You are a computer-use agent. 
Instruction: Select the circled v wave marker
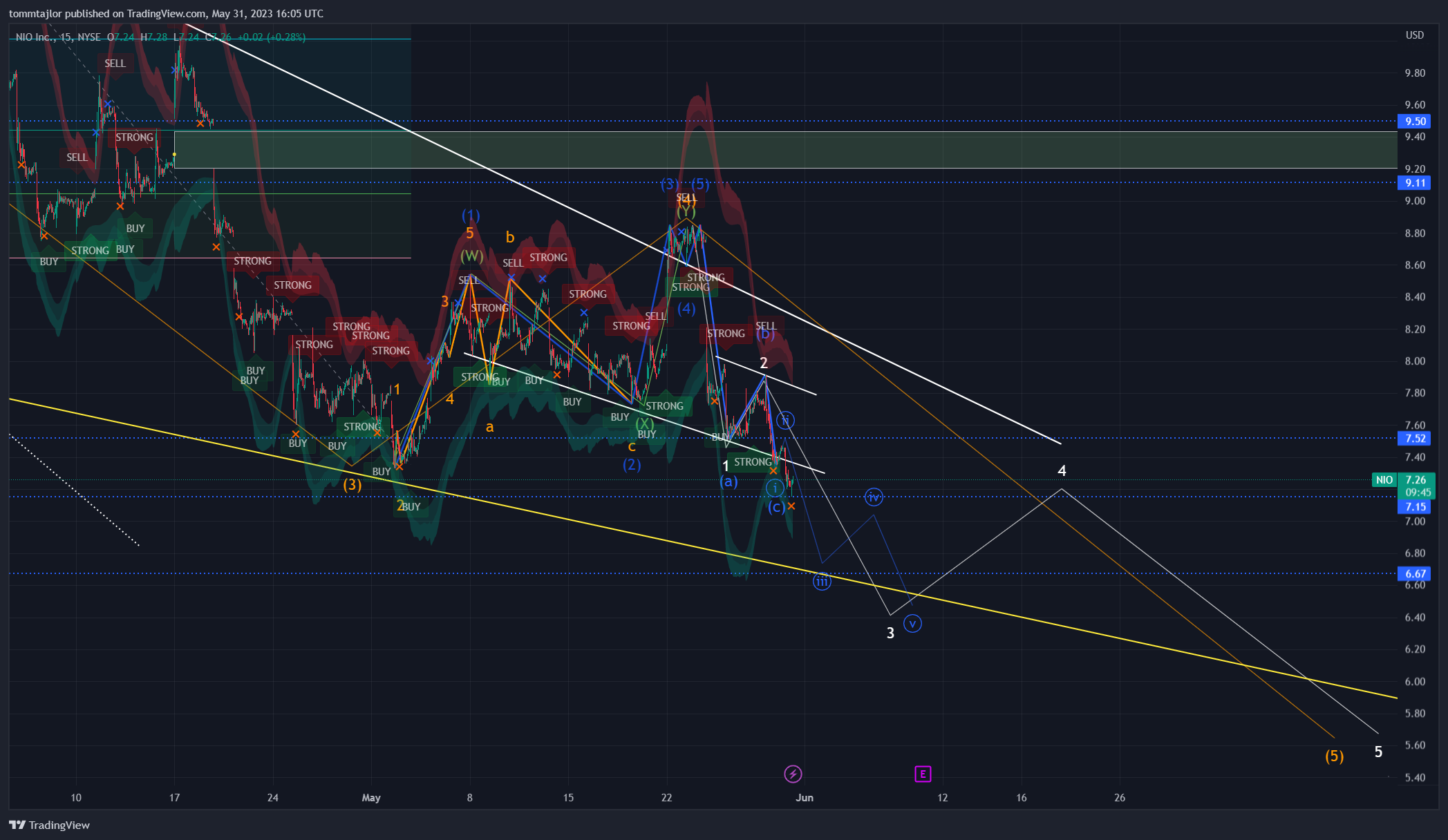click(912, 624)
